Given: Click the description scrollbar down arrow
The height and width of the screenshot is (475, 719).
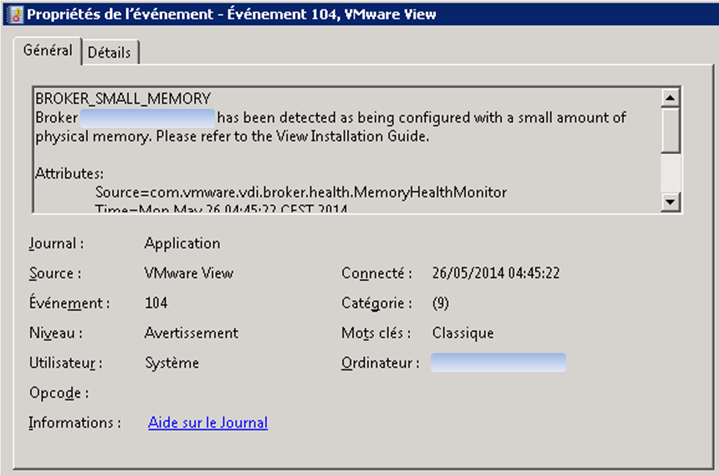Looking at the screenshot, I should coord(670,202).
